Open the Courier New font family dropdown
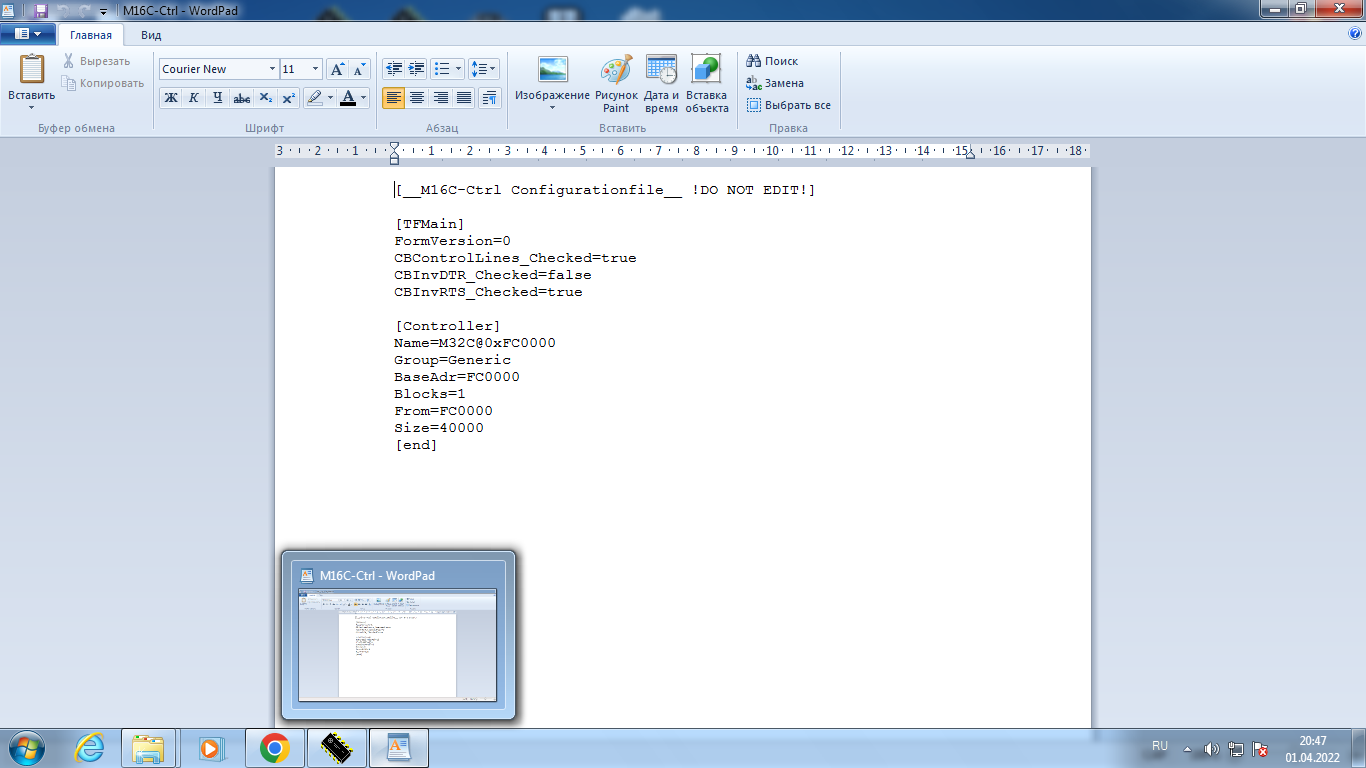Image resolution: width=1366 pixels, height=768 pixels. [272, 69]
